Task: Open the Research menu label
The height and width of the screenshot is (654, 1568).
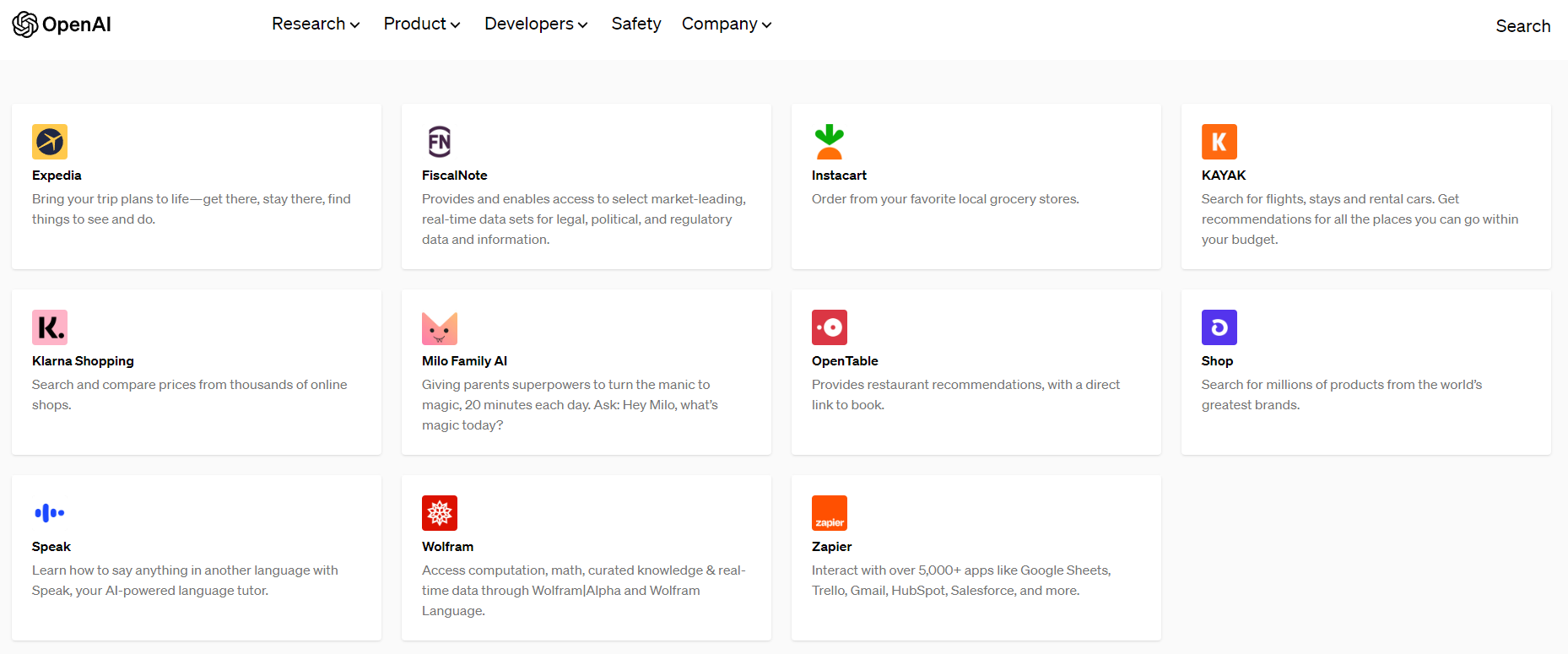Action: pos(309,24)
